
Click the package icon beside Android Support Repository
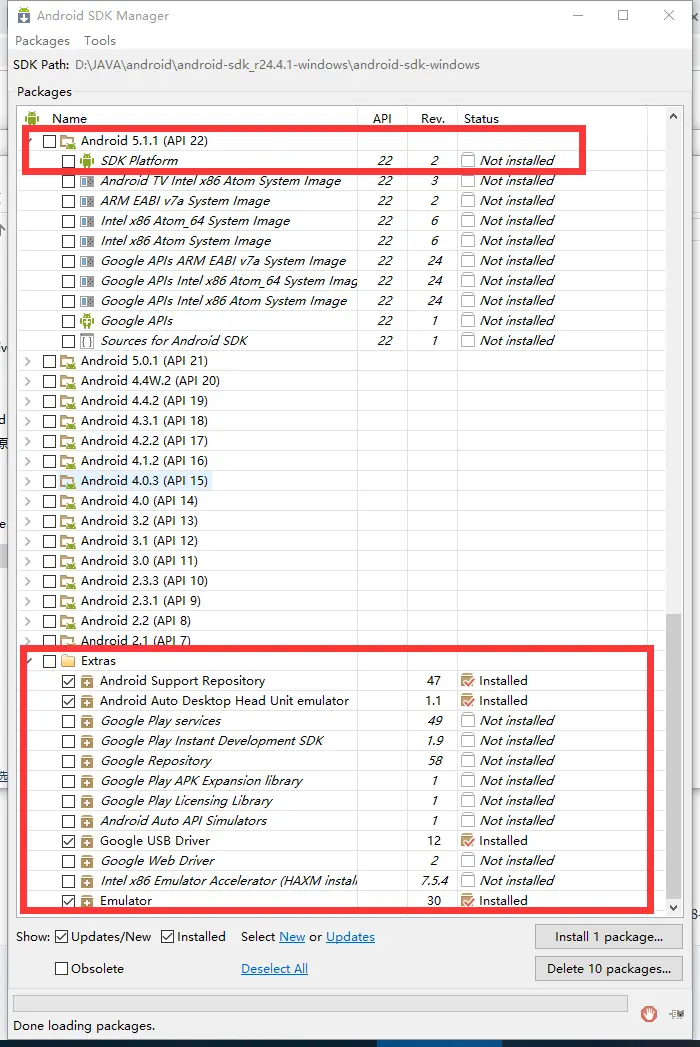[87, 681]
